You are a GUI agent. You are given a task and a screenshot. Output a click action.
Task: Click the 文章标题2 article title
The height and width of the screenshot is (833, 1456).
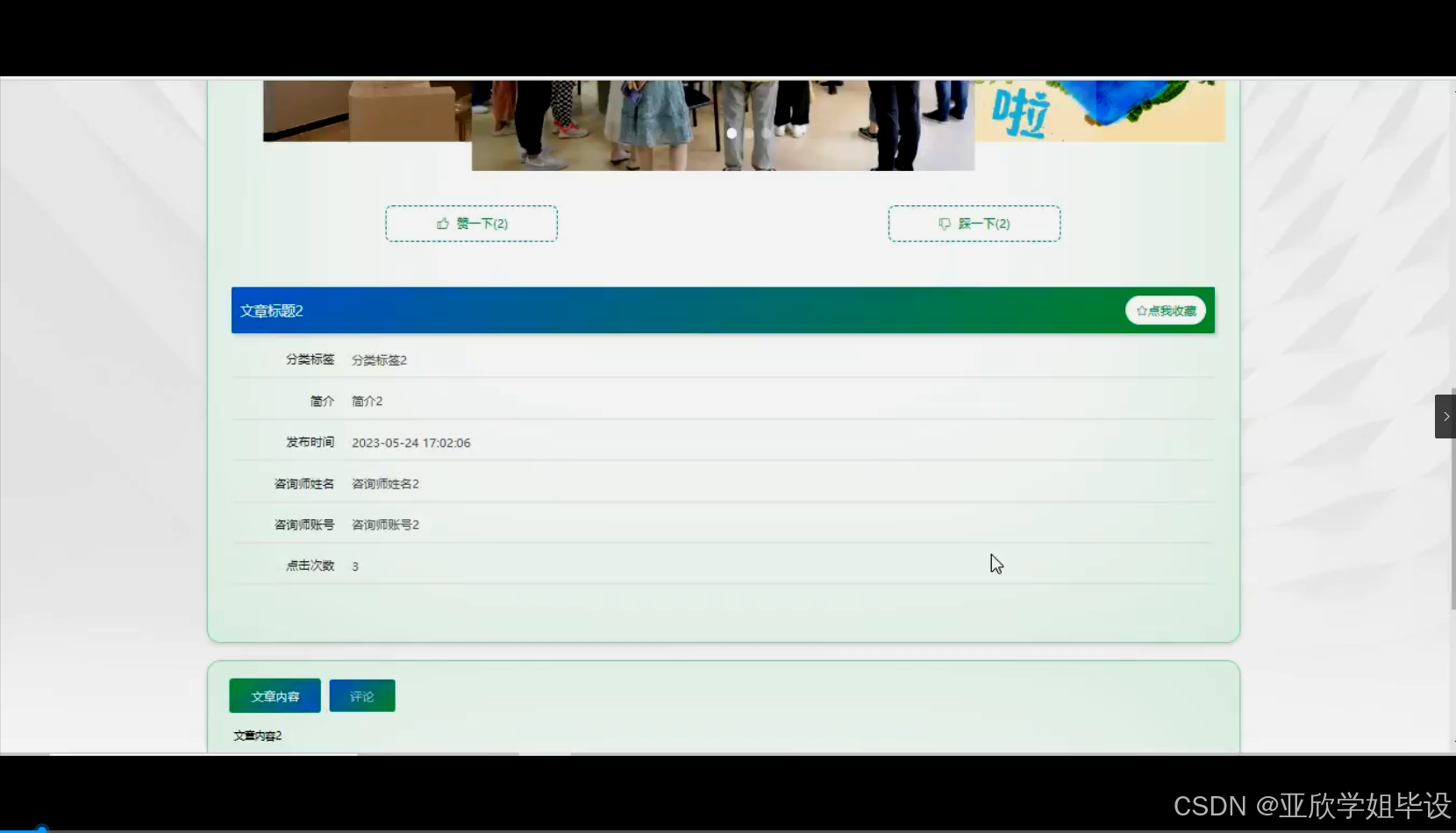[272, 310]
